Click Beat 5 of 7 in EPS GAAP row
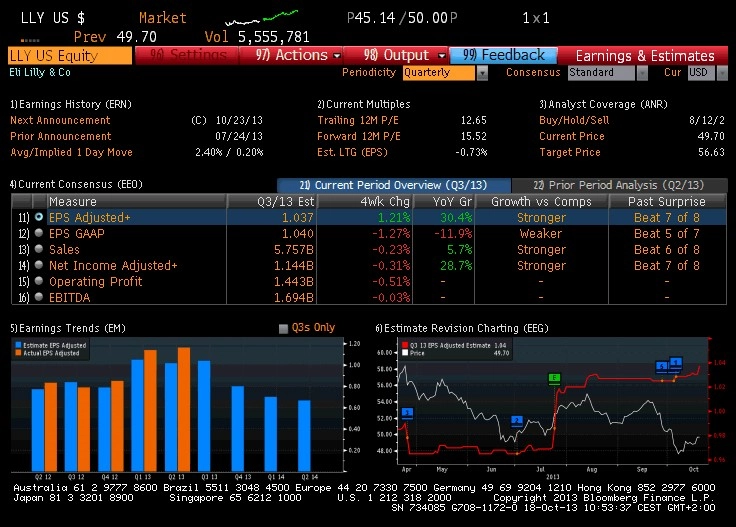Screen dimensions: 736x527 667,233
